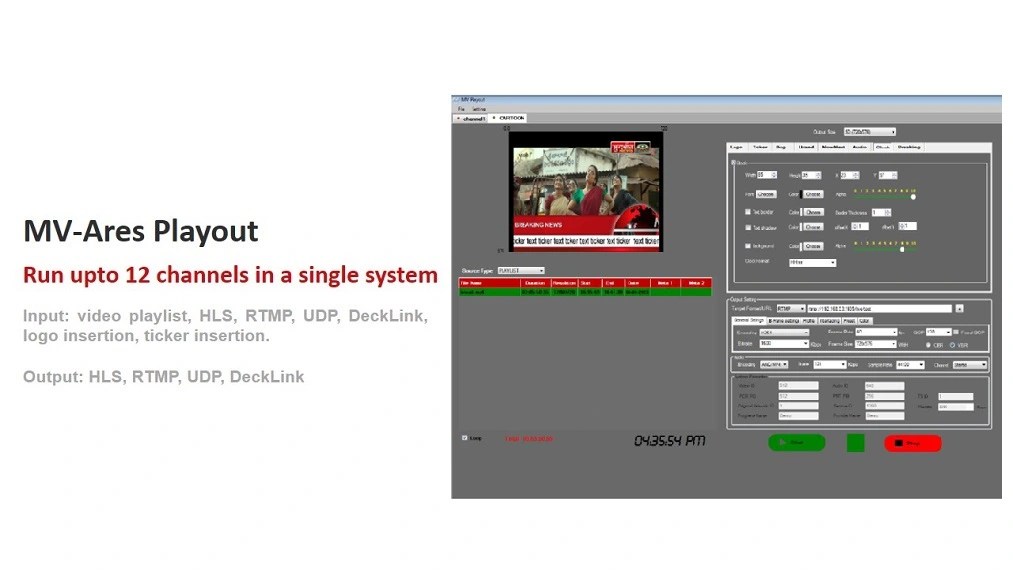Click the shadow offset Y field
This screenshot has height=570, width=1013.
908,226
